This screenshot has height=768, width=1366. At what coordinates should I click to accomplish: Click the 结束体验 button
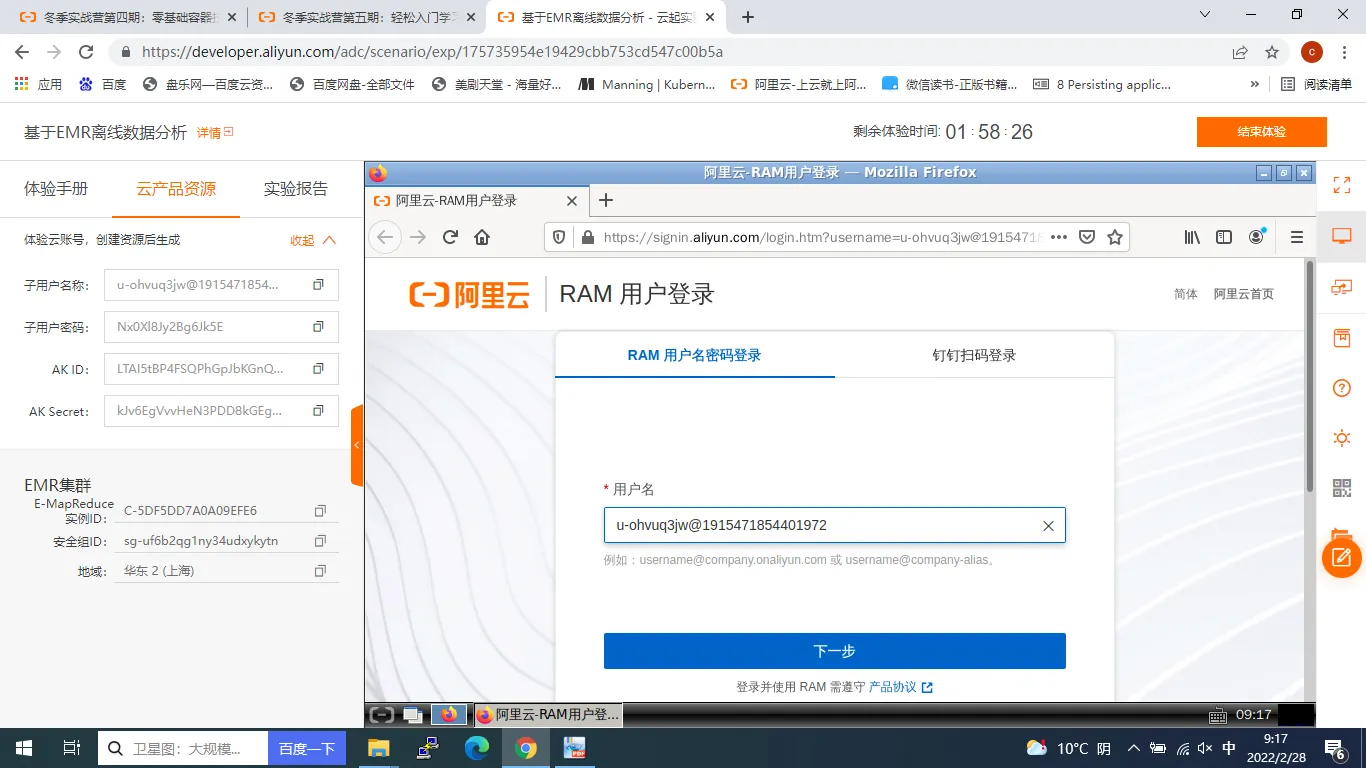click(1261, 132)
